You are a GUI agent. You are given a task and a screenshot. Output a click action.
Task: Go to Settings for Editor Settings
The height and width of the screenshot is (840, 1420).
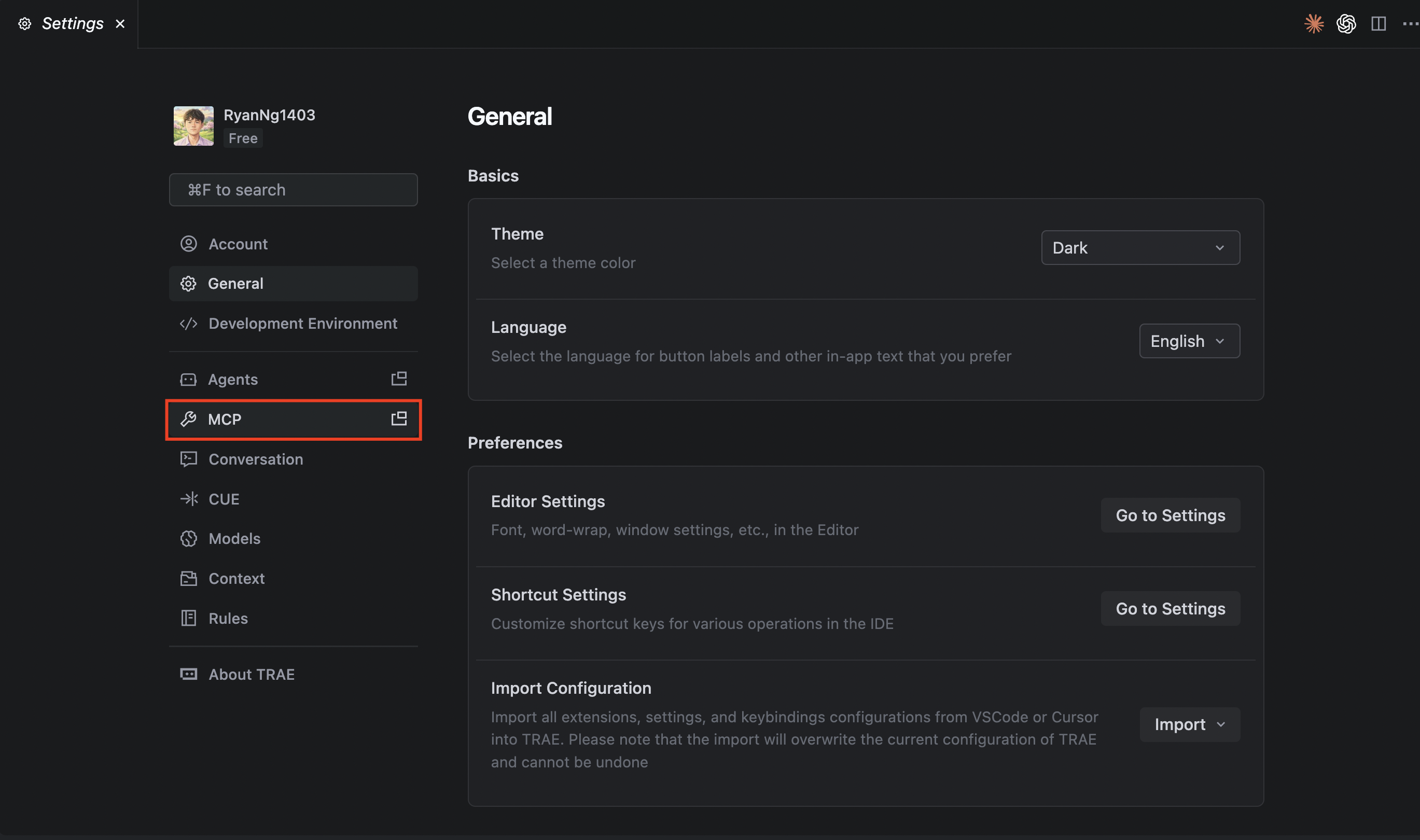1170,515
